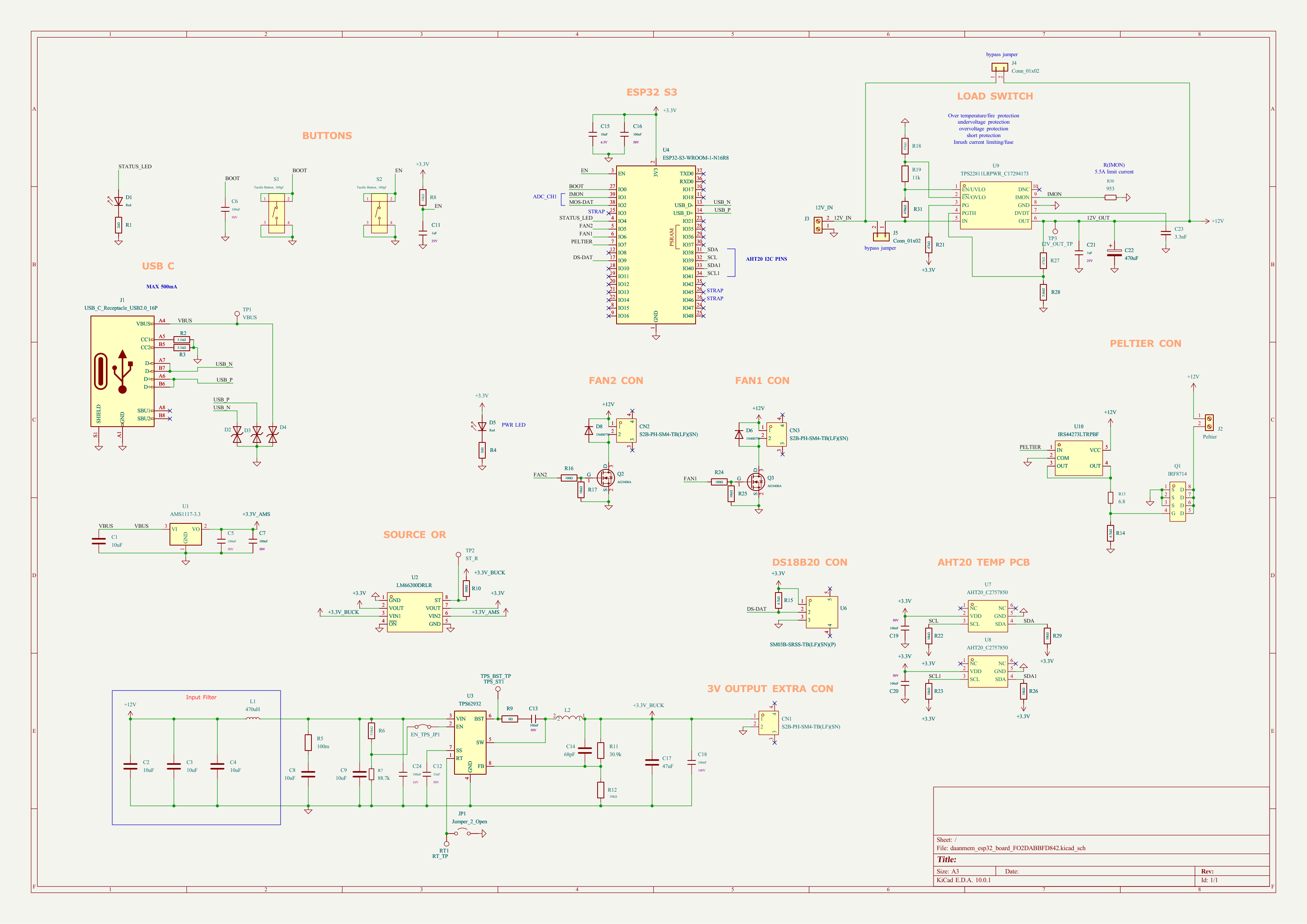Click the "Id: 1/1" sheet number
The height and width of the screenshot is (924, 1307).
(1209, 880)
